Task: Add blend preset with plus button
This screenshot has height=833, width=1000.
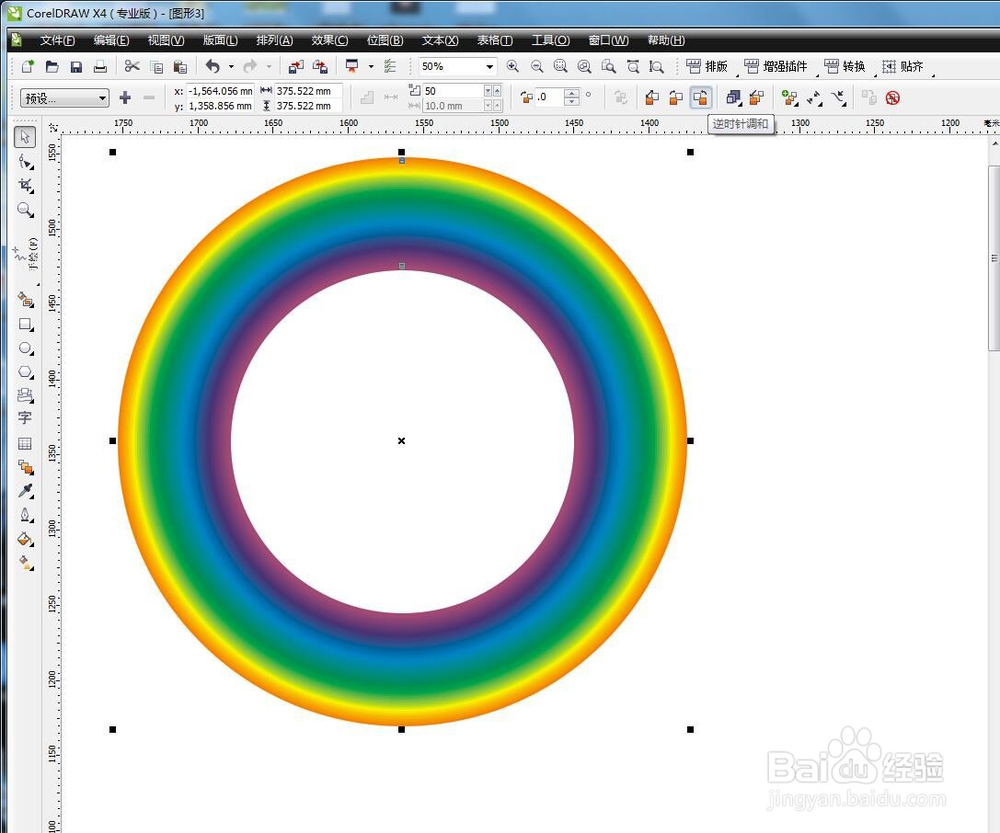Action: click(x=125, y=98)
